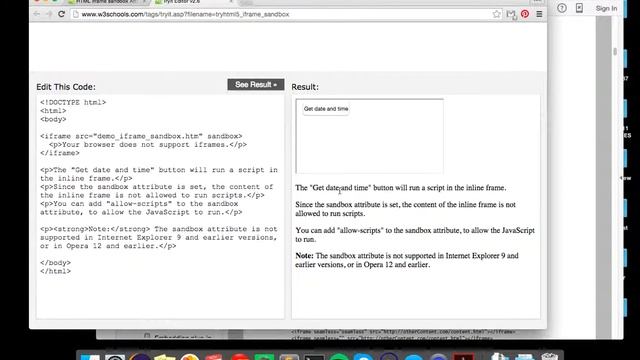Go forward with the browser forward arrow
This screenshot has height=360, width=640.
[x=49, y=14]
